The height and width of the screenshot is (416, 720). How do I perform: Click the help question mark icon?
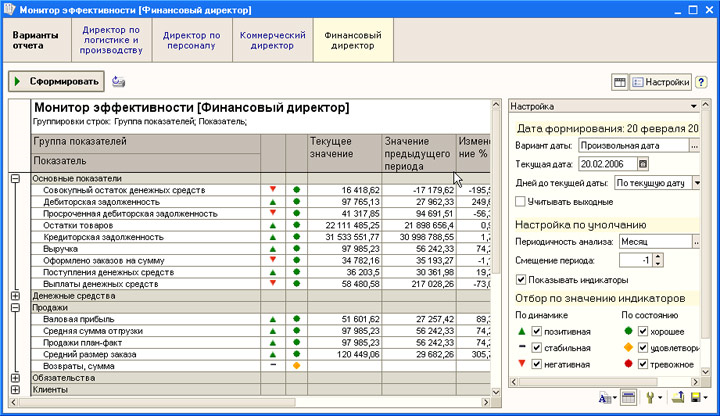coord(701,82)
